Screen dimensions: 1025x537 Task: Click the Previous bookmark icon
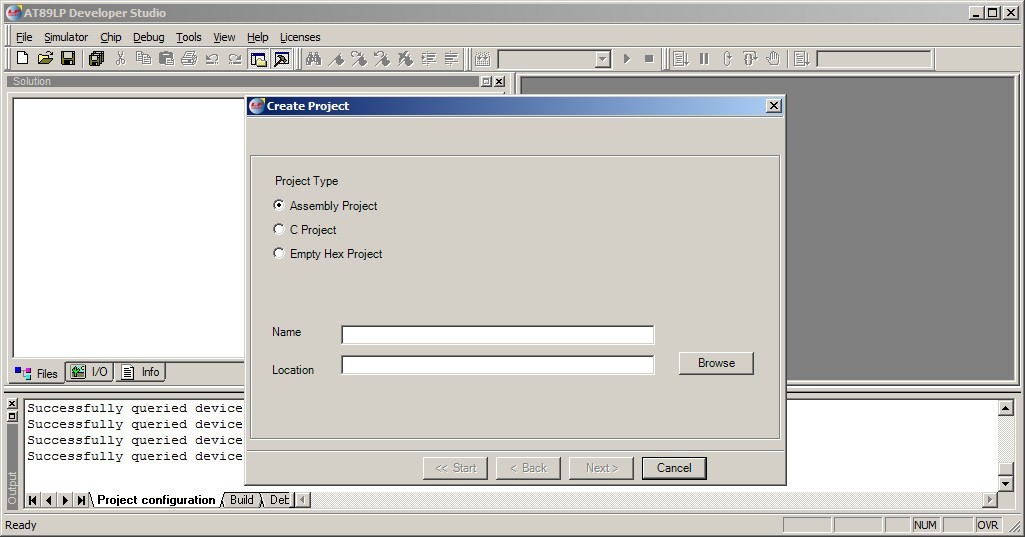pyautogui.click(x=382, y=59)
